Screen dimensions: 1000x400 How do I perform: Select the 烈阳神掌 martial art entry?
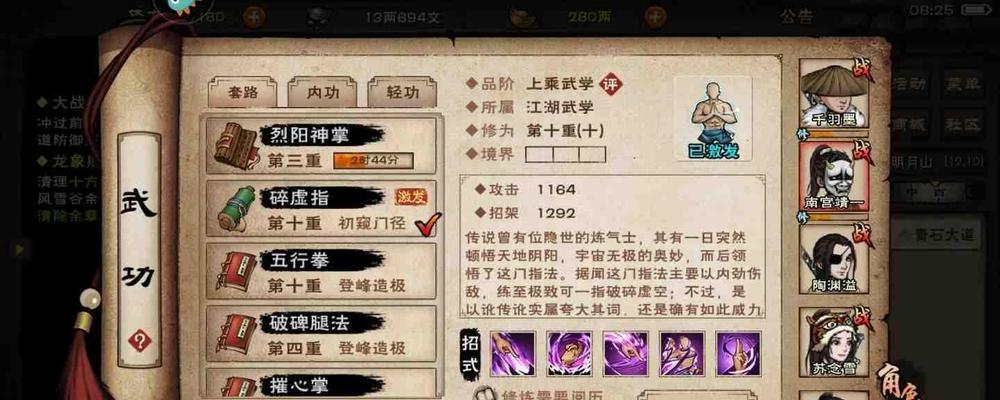(x=321, y=146)
